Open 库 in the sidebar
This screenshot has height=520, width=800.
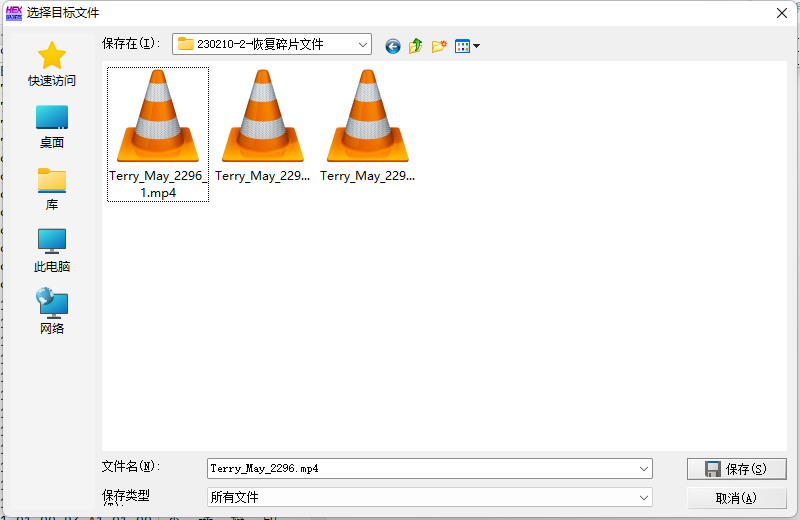(x=52, y=189)
